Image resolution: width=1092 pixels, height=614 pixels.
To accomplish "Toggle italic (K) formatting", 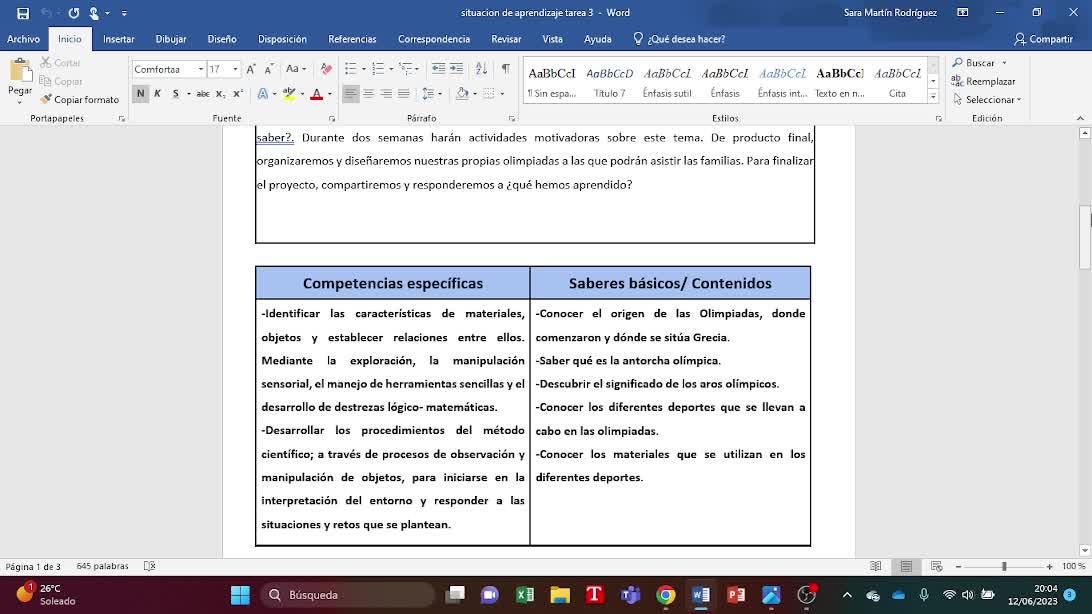I will [157, 94].
